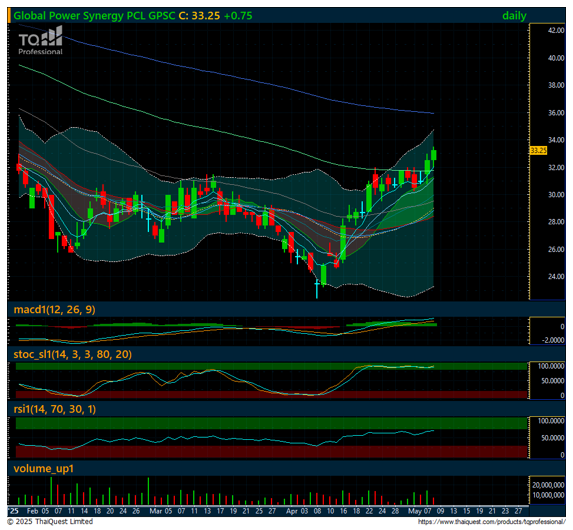Image resolution: width=573 pixels, height=530 pixels.
Task: Click the price change +0.75 in header
Action: tap(238, 16)
